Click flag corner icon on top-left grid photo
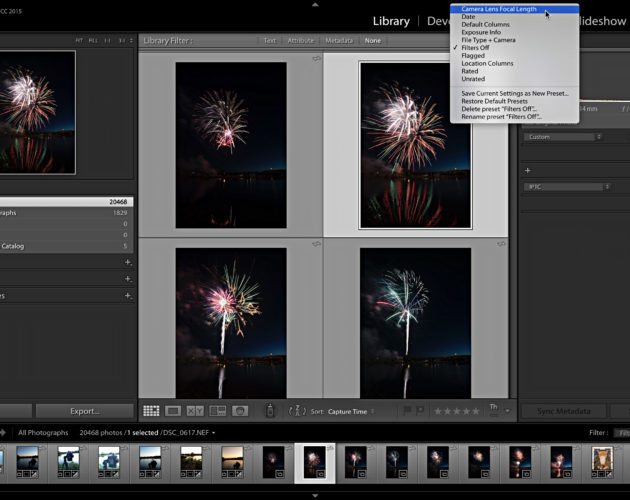This screenshot has width=630, height=500. (317, 59)
